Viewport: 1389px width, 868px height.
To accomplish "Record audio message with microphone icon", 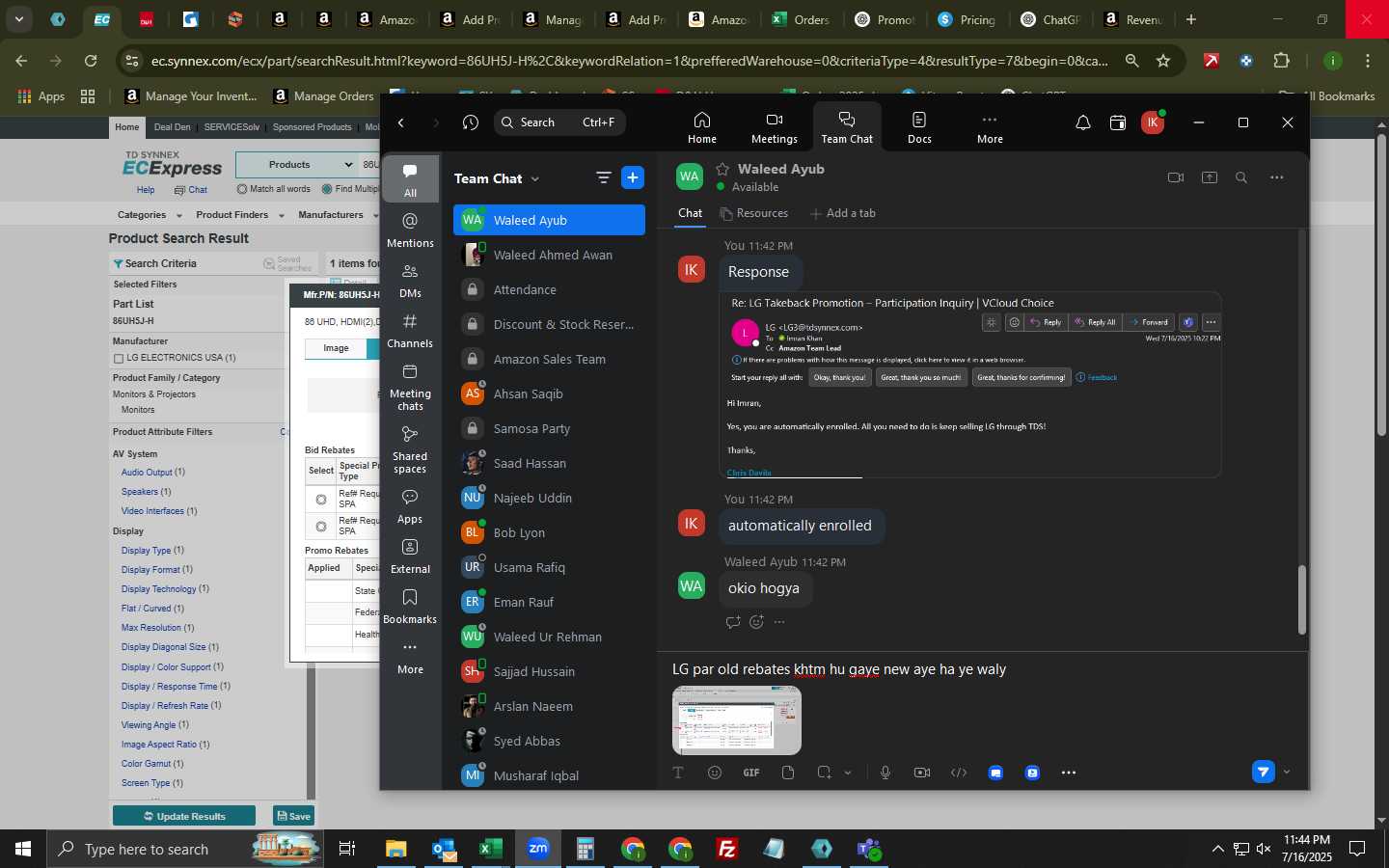I will click(x=885, y=773).
